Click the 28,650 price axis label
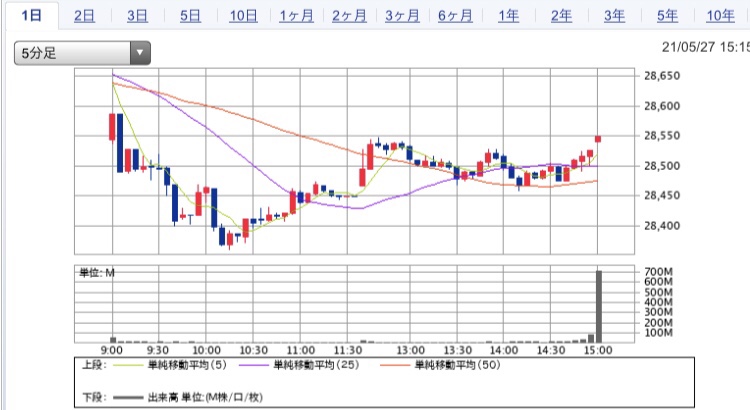Viewport: 750px width, 410px height. tap(662, 76)
